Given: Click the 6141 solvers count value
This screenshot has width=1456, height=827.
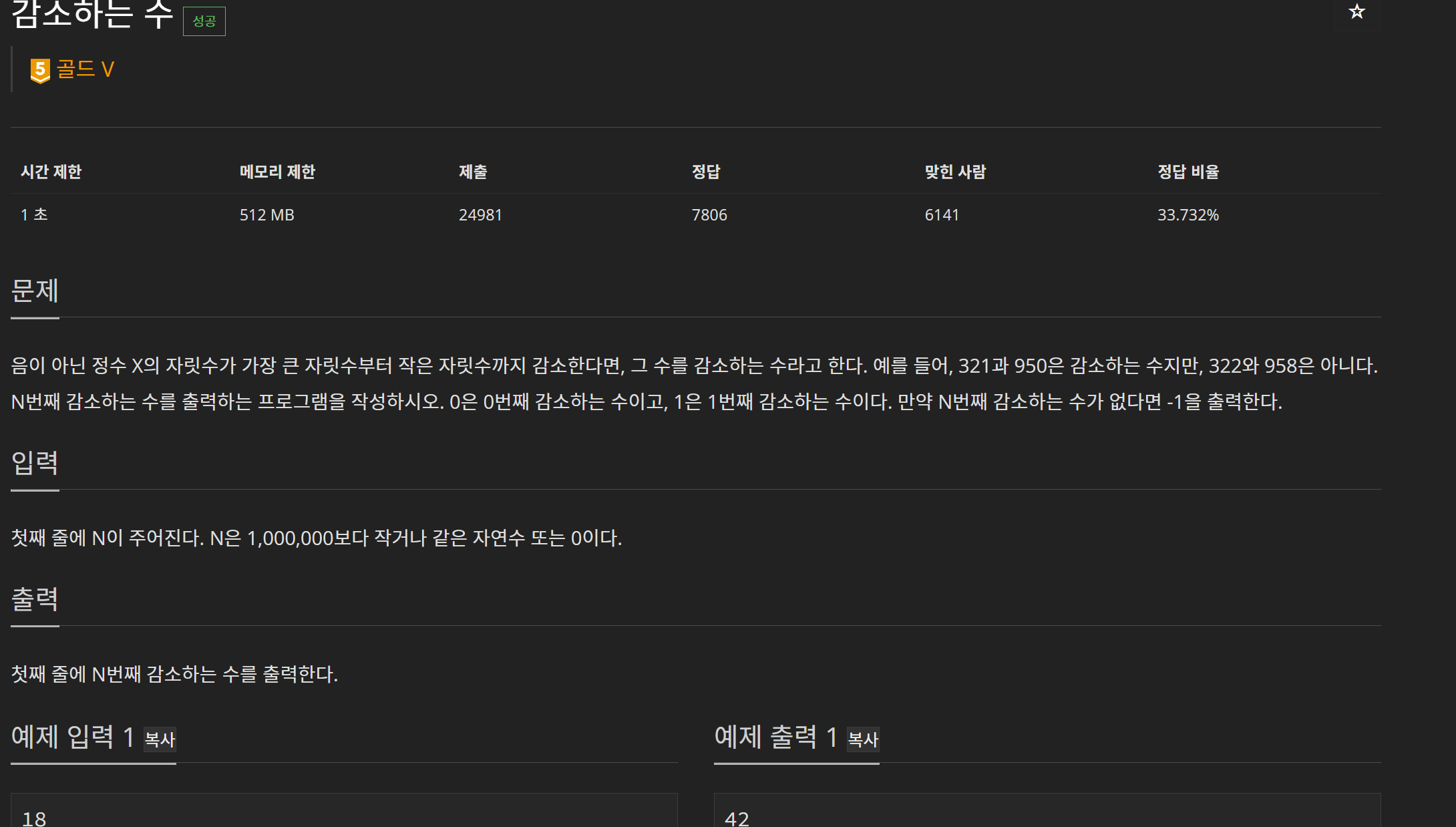Looking at the screenshot, I should (942, 215).
